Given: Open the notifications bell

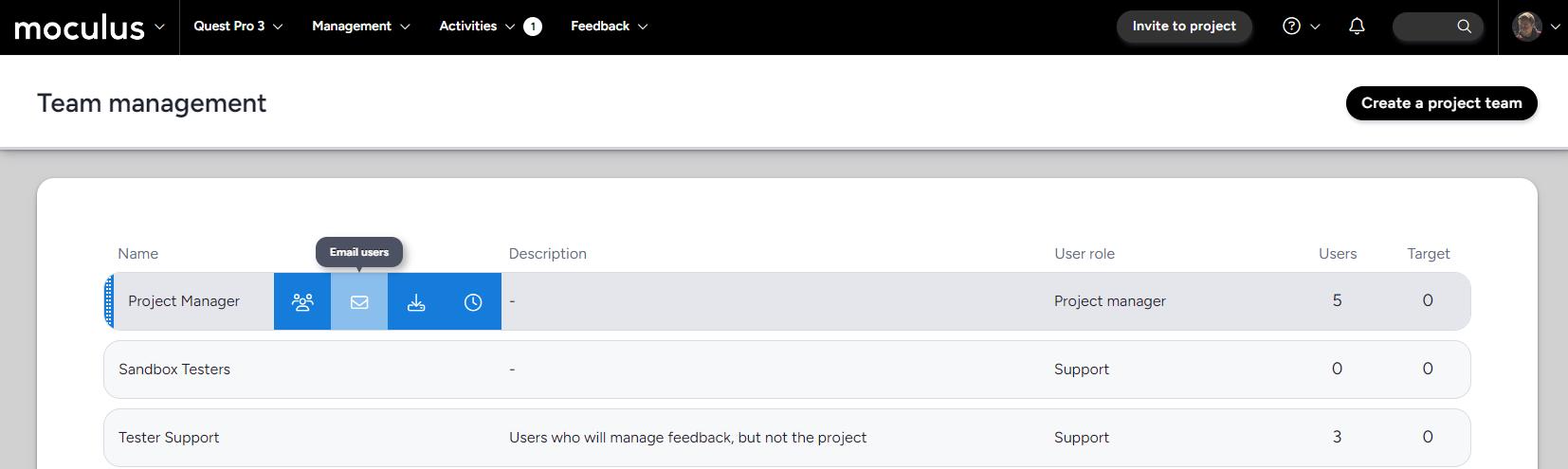Looking at the screenshot, I should tap(1357, 27).
